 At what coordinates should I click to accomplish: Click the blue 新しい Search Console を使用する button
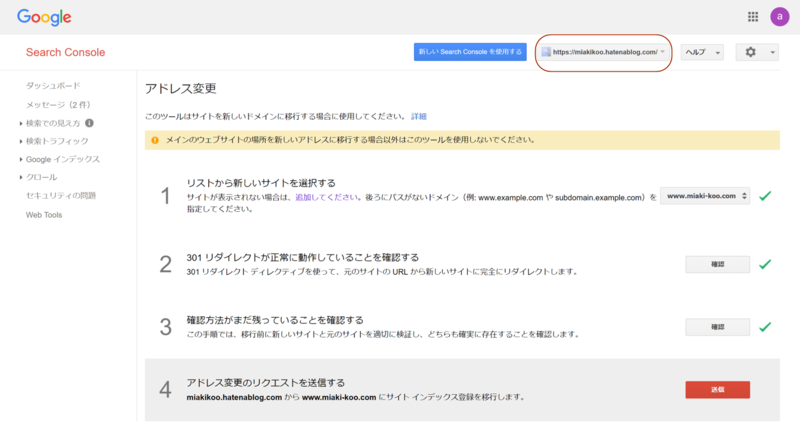pos(470,52)
